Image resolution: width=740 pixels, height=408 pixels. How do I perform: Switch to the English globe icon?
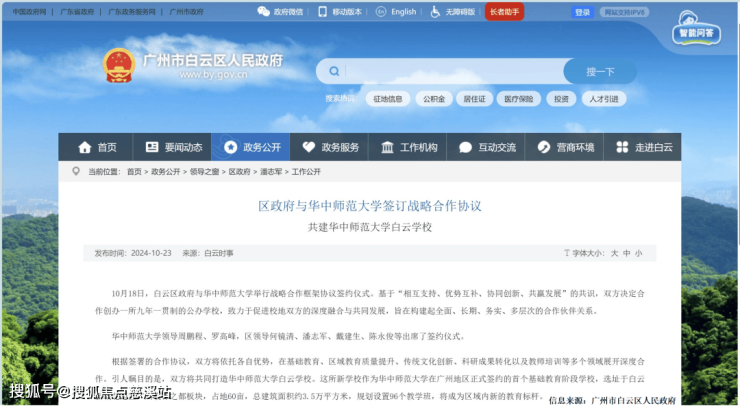(x=381, y=12)
